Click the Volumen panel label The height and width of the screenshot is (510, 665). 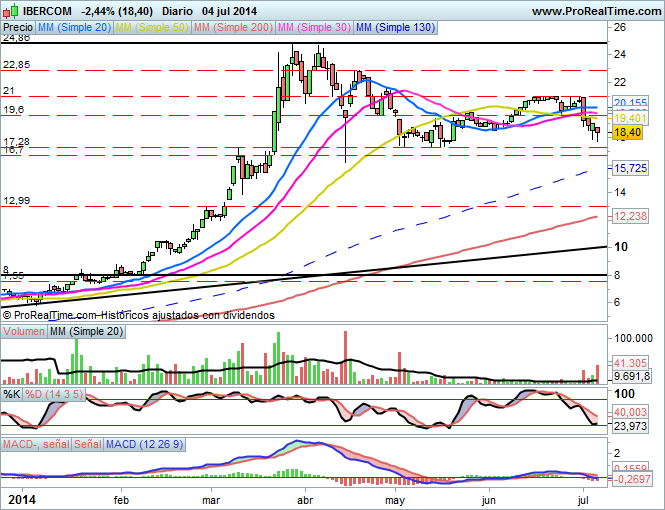[x=24, y=331]
